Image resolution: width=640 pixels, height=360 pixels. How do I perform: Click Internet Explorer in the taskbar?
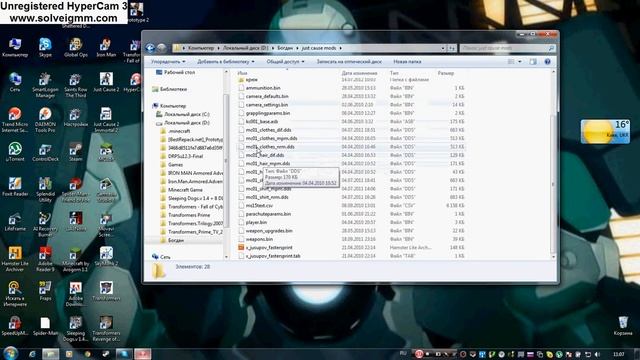[32, 354]
